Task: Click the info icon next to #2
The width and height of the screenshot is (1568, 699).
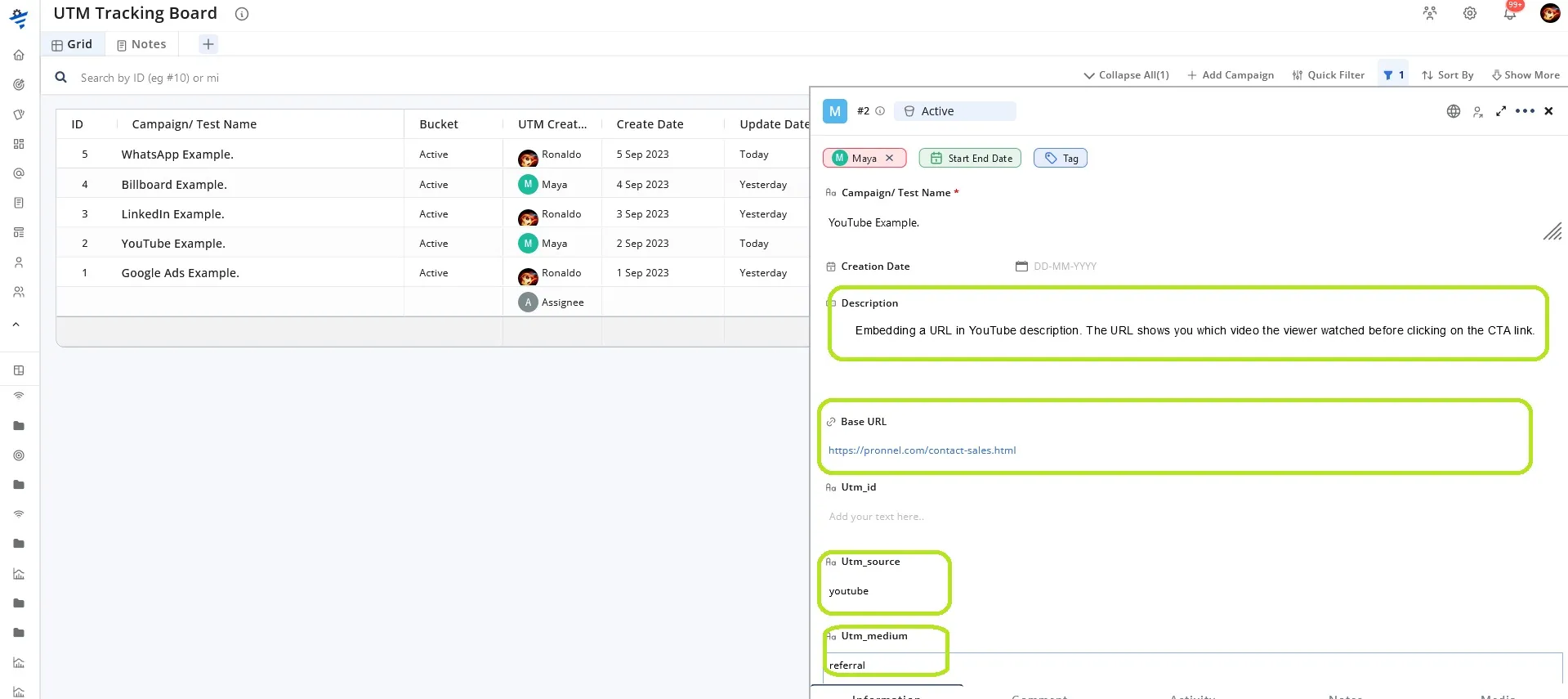Action: 880,111
